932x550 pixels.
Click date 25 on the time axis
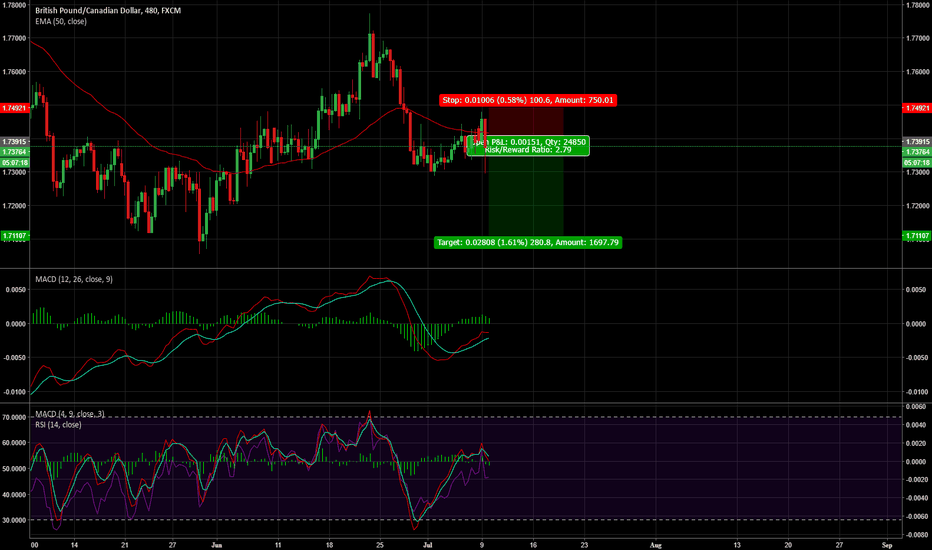click(x=380, y=545)
